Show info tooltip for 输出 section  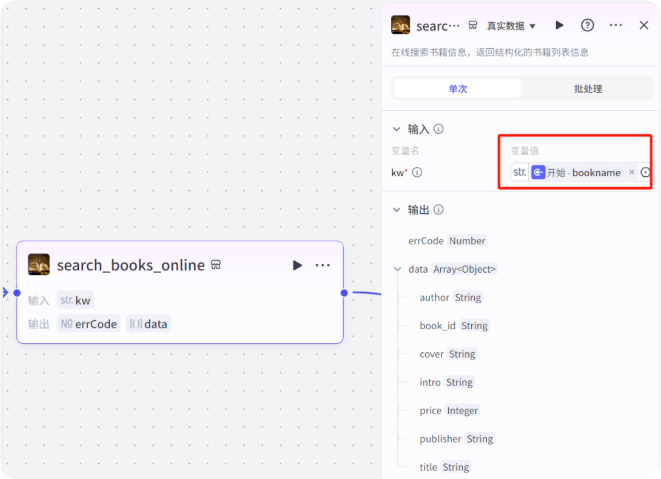pyautogui.click(x=438, y=210)
